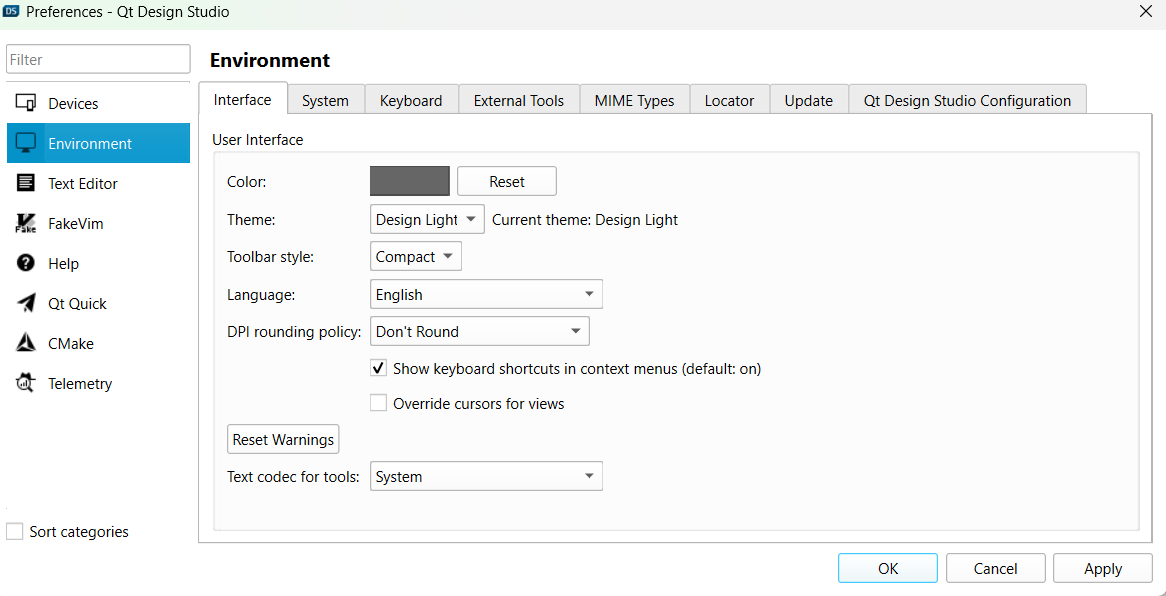The image size is (1166, 596).
Task: Click the 'Text codec for tools:' label
Action: click(x=294, y=476)
